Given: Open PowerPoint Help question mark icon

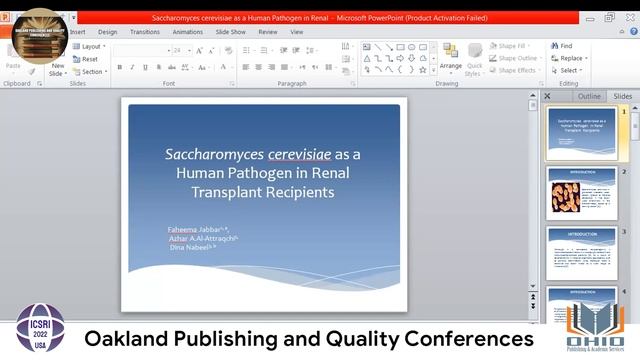Looking at the screenshot, I should (633, 31).
